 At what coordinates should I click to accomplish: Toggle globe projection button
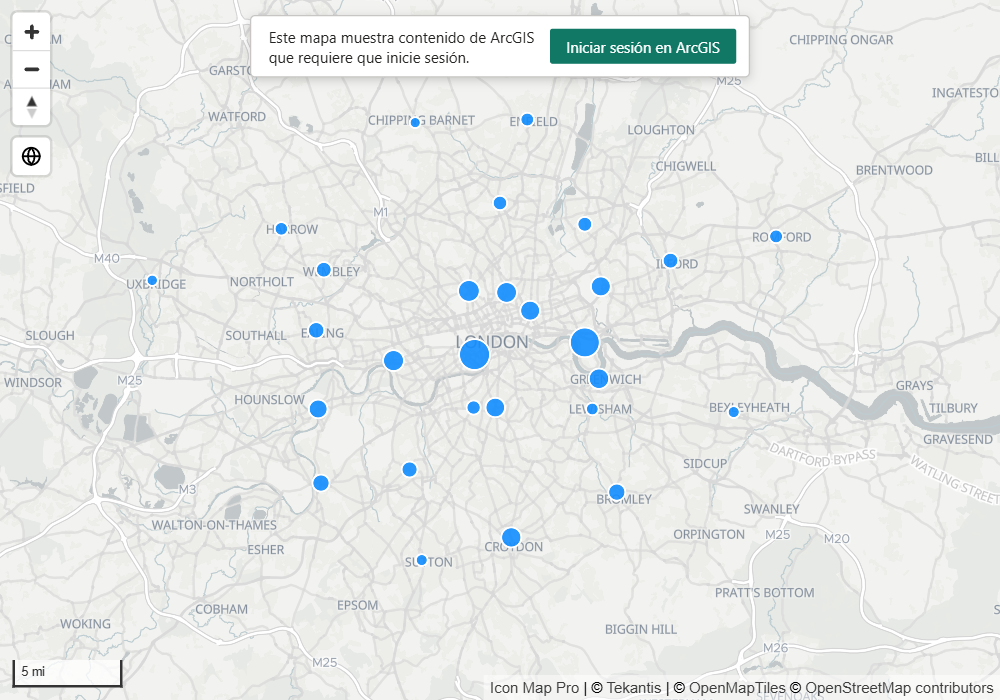tap(31, 156)
